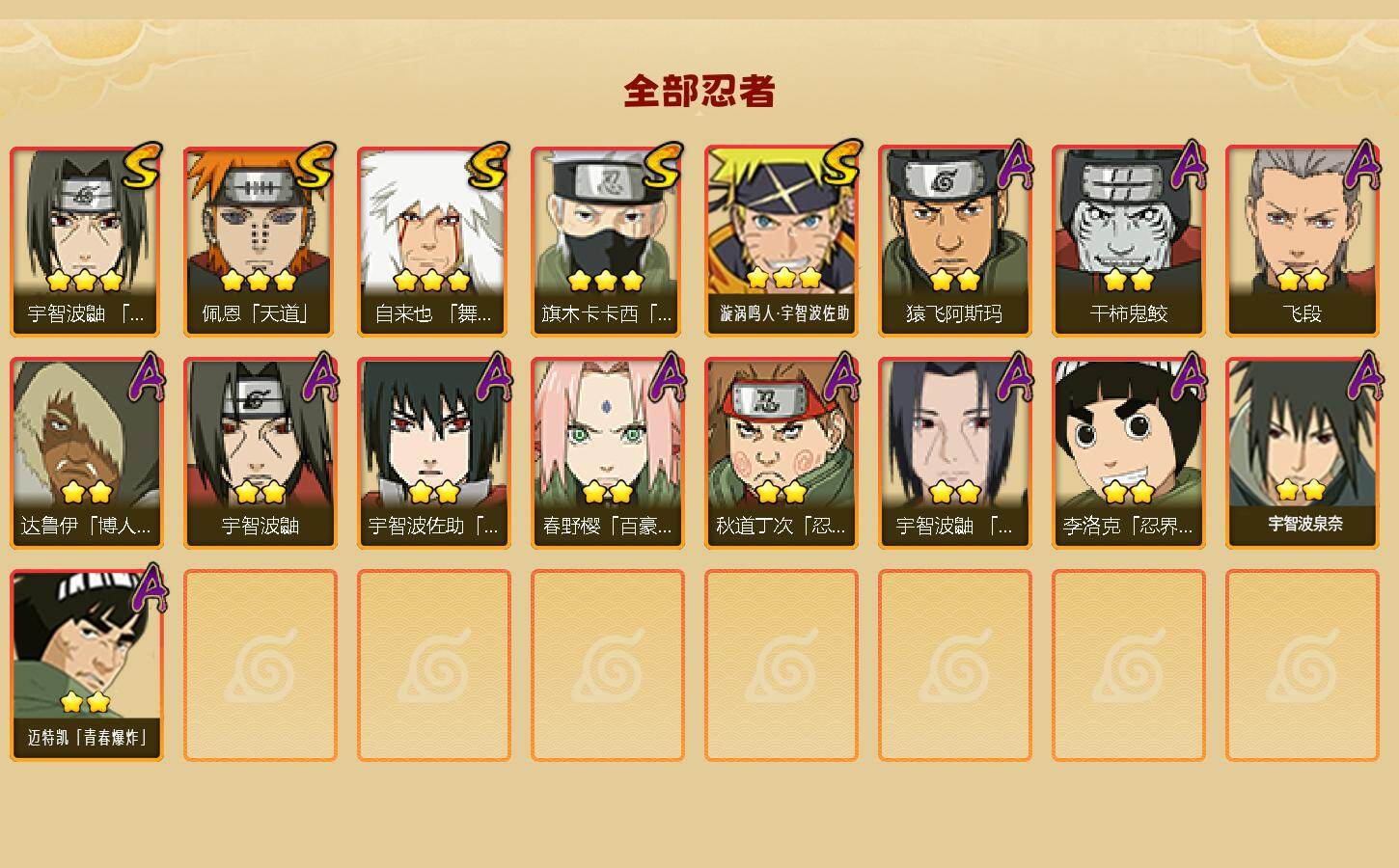Open the 干柿鬼鲛 ninja card

tap(1128, 241)
